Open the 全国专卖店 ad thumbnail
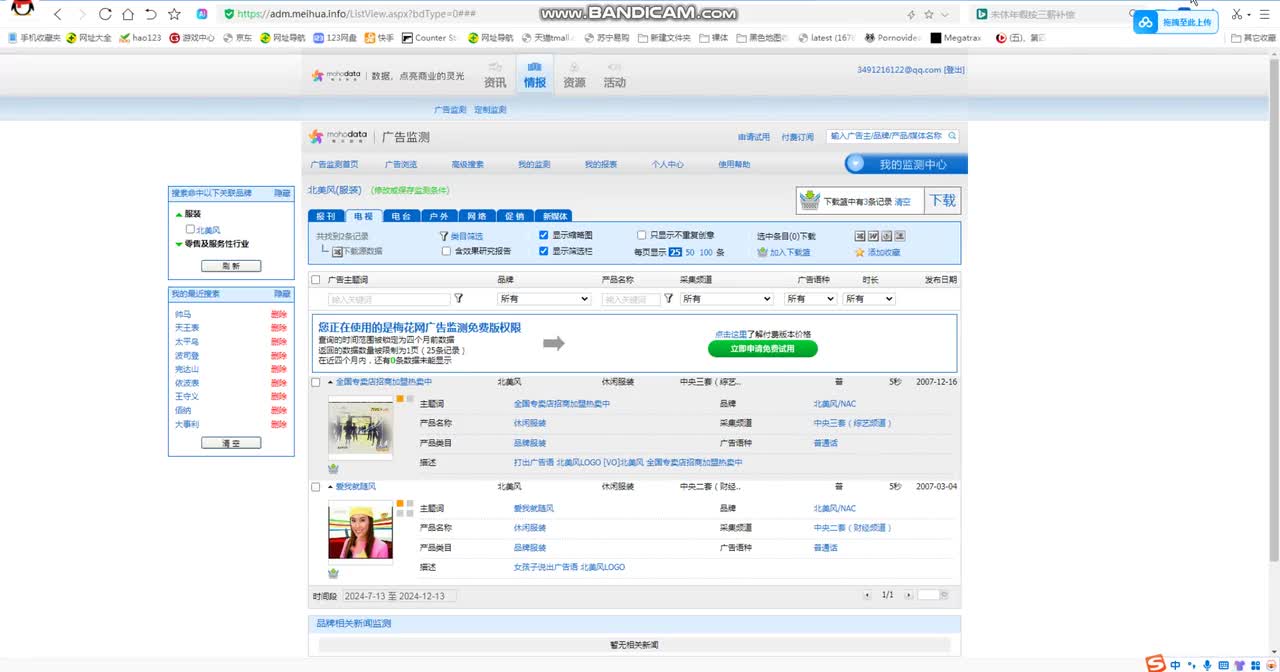 (361, 427)
